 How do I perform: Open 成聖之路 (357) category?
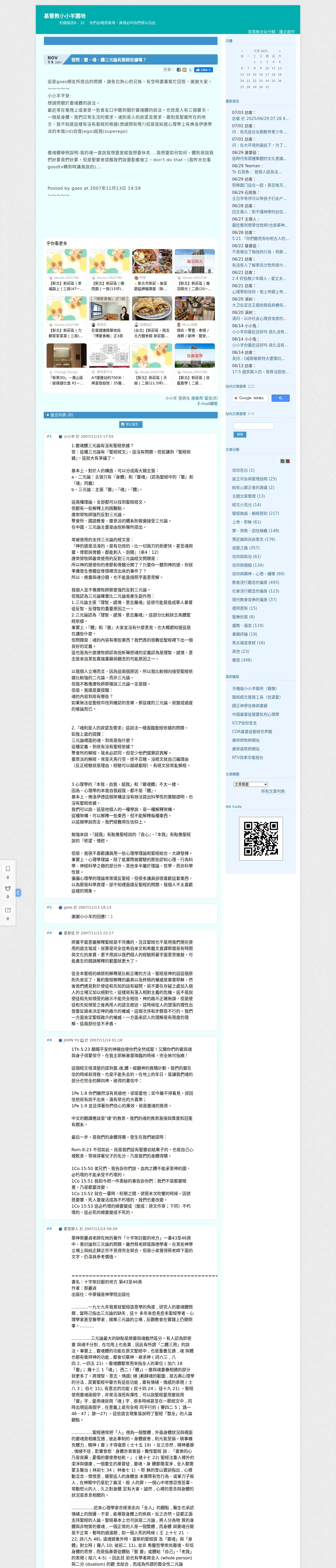tap(245, 548)
